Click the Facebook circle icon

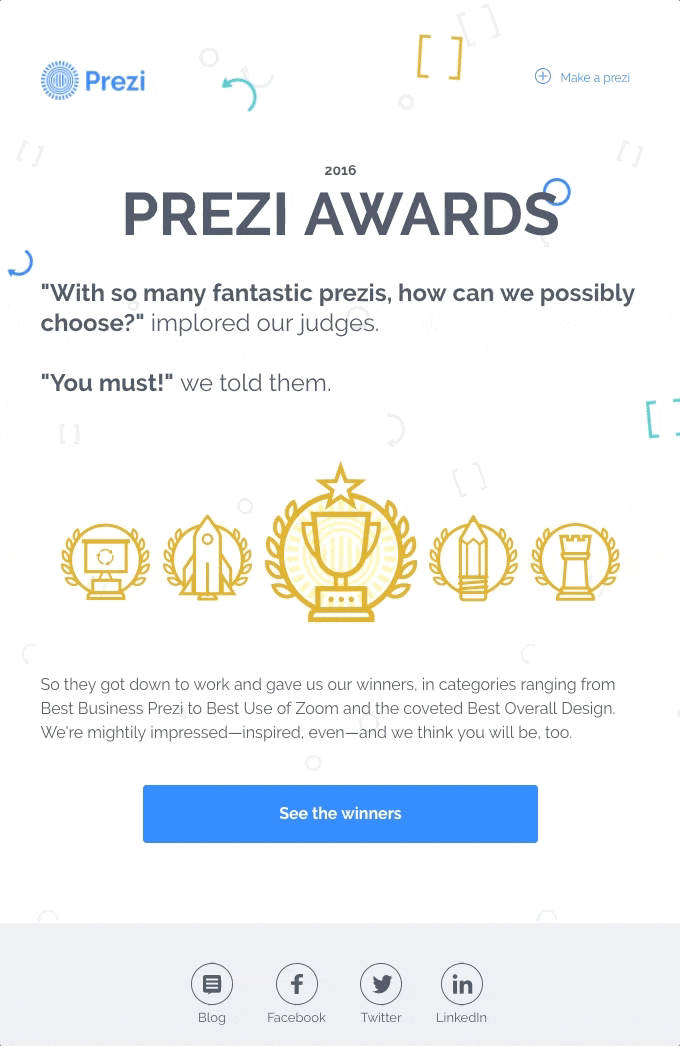pos(296,983)
